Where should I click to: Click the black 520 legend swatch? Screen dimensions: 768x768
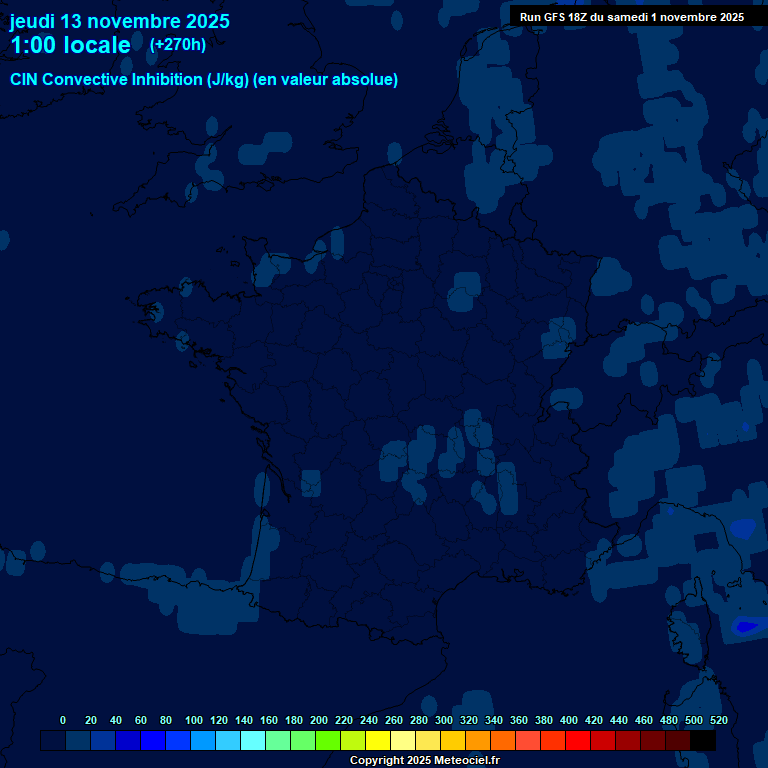click(x=703, y=740)
